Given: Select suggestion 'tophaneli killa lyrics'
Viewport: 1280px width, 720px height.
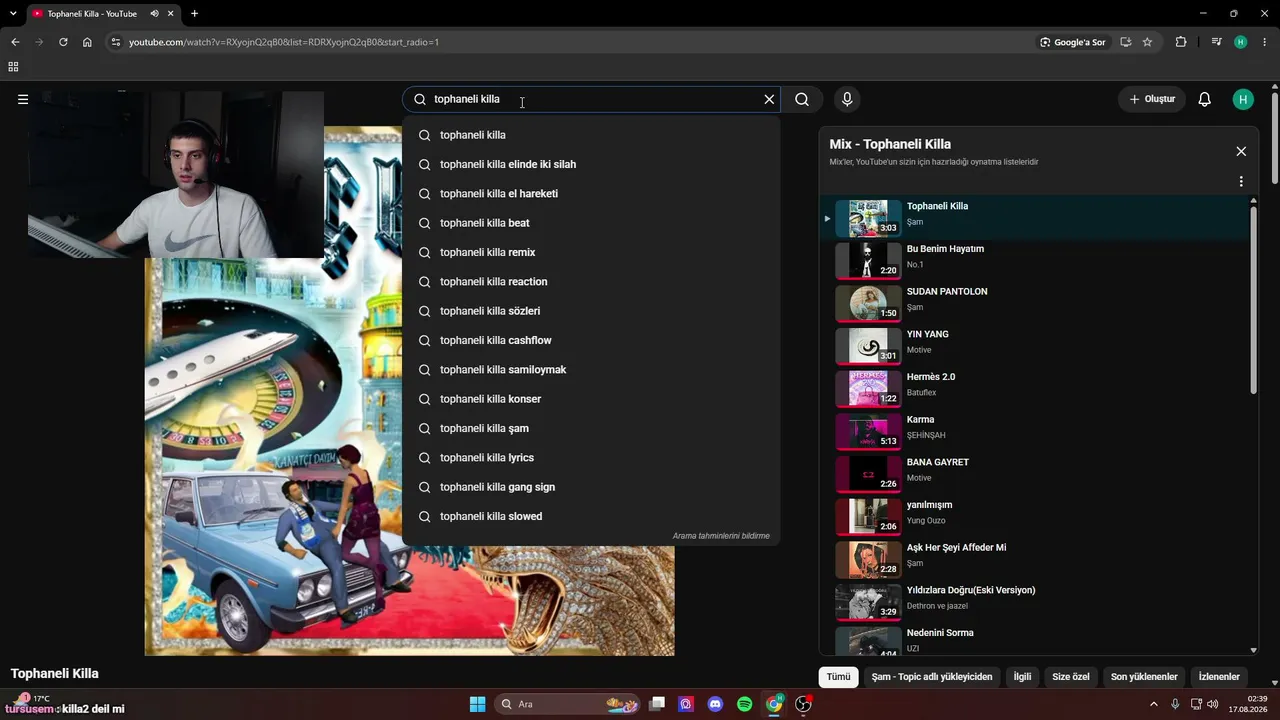Looking at the screenshot, I should point(591,458).
